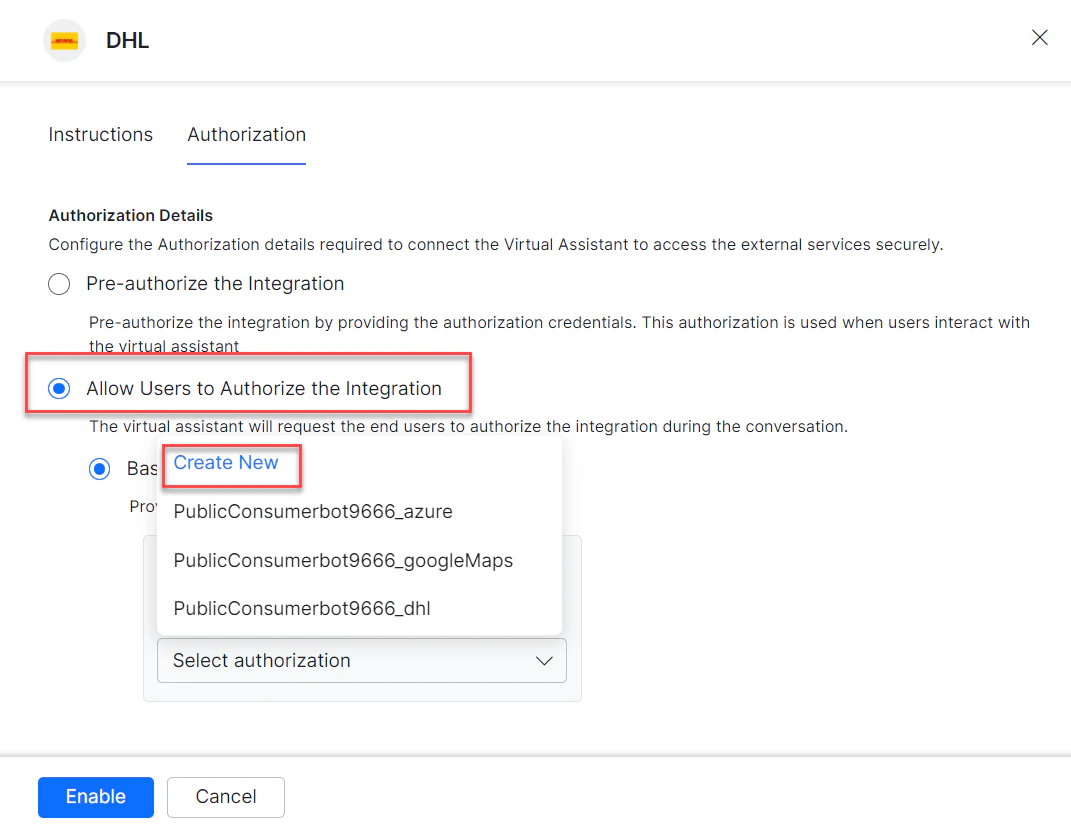This screenshot has width=1071, height=827.
Task: Click the Enable button
Action: (95, 796)
